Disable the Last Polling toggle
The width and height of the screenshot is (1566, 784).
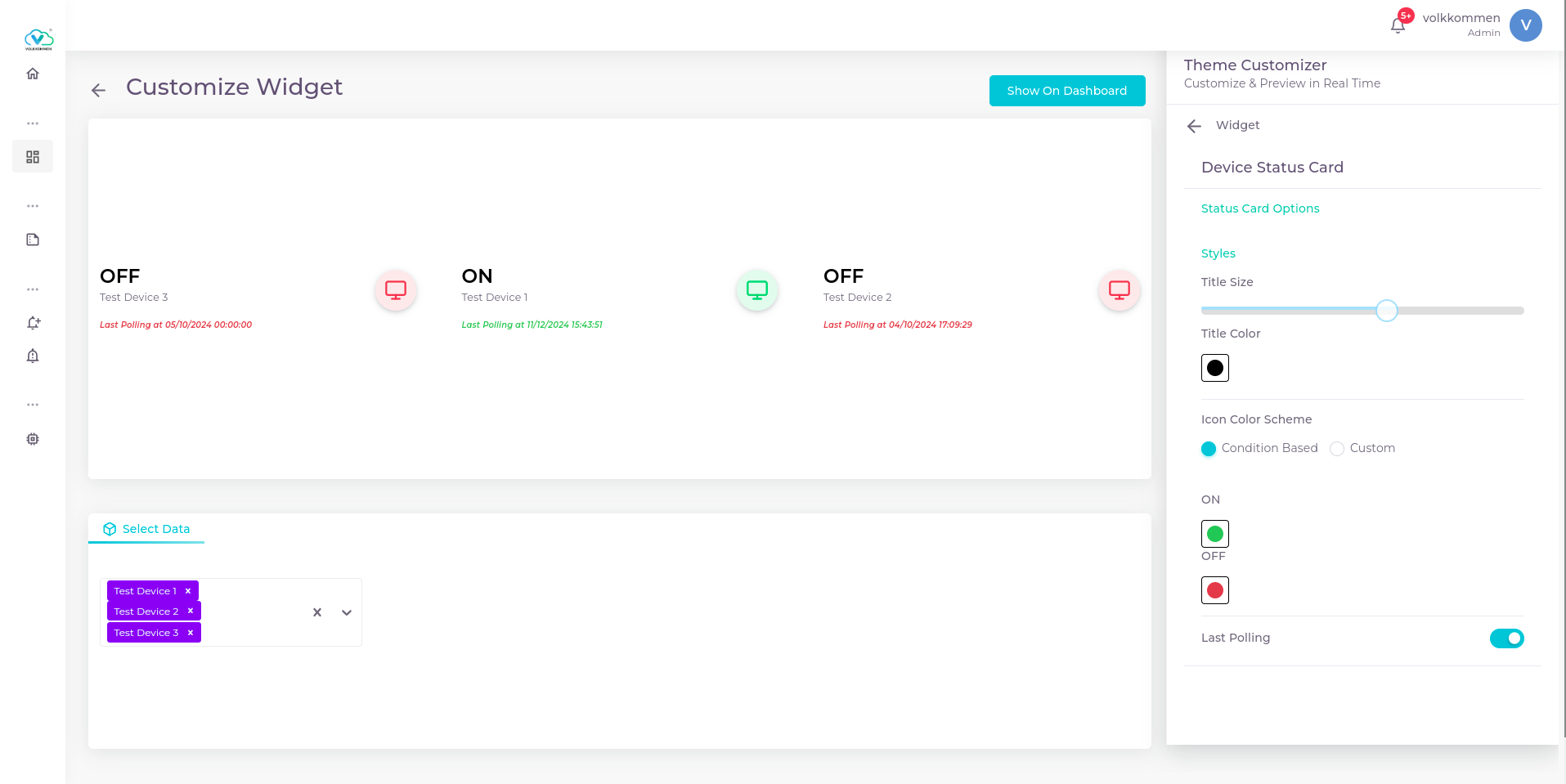click(x=1506, y=638)
